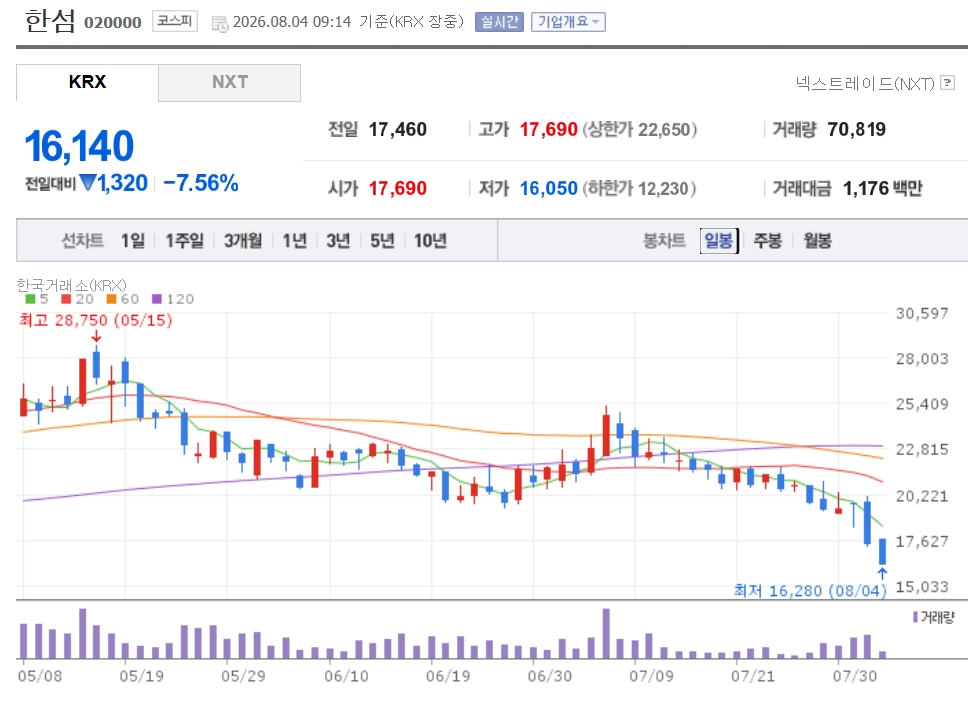Show the 1년 line chart
The height and width of the screenshot is (702, 968).
294,240
